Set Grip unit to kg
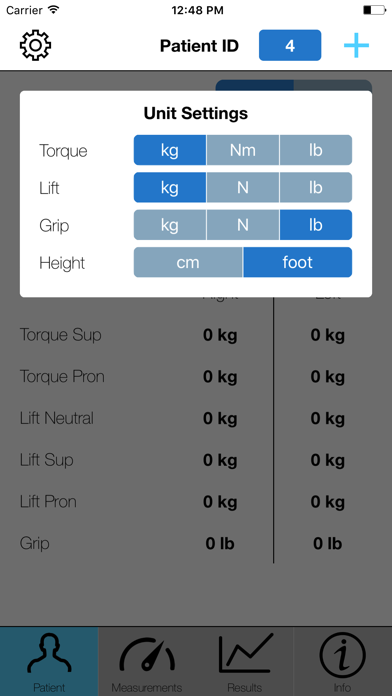This screenshot has width=392, height=696. pyautogui.click(x=170, y=225)
